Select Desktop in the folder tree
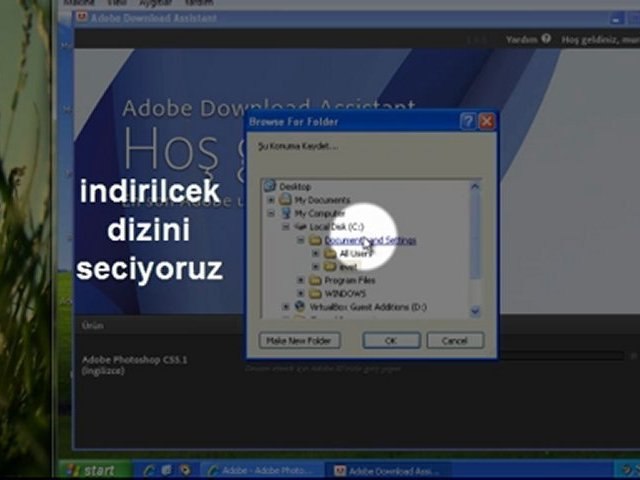640x480 pixels. pos(295,187)
